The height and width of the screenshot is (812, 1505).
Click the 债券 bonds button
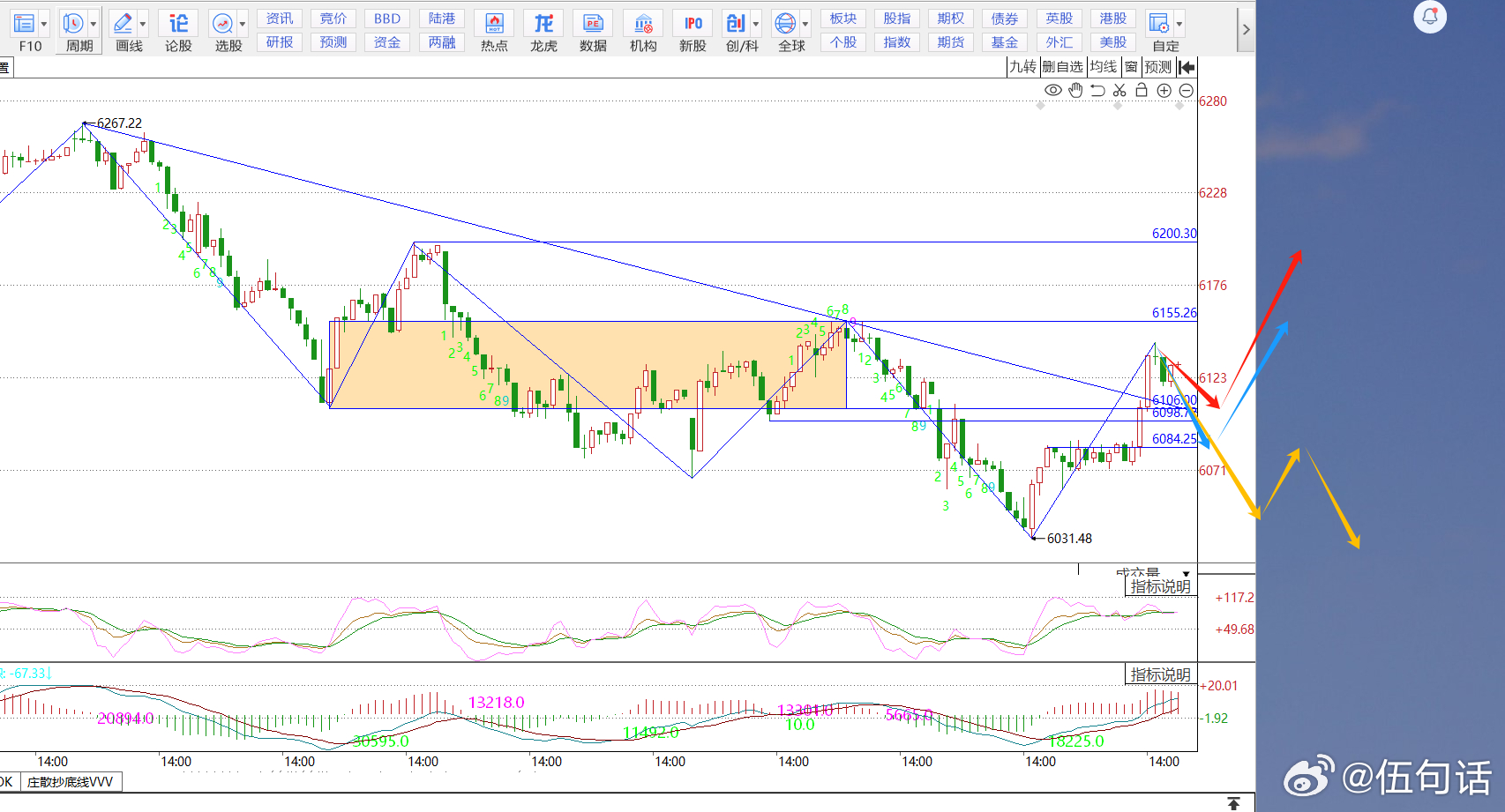[x=1005, y=19]
